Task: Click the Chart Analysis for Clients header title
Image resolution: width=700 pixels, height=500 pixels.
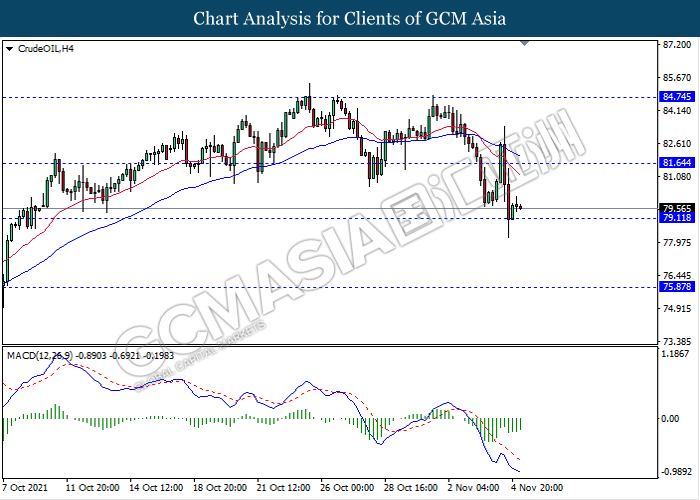Action: (x=350, y=19)
